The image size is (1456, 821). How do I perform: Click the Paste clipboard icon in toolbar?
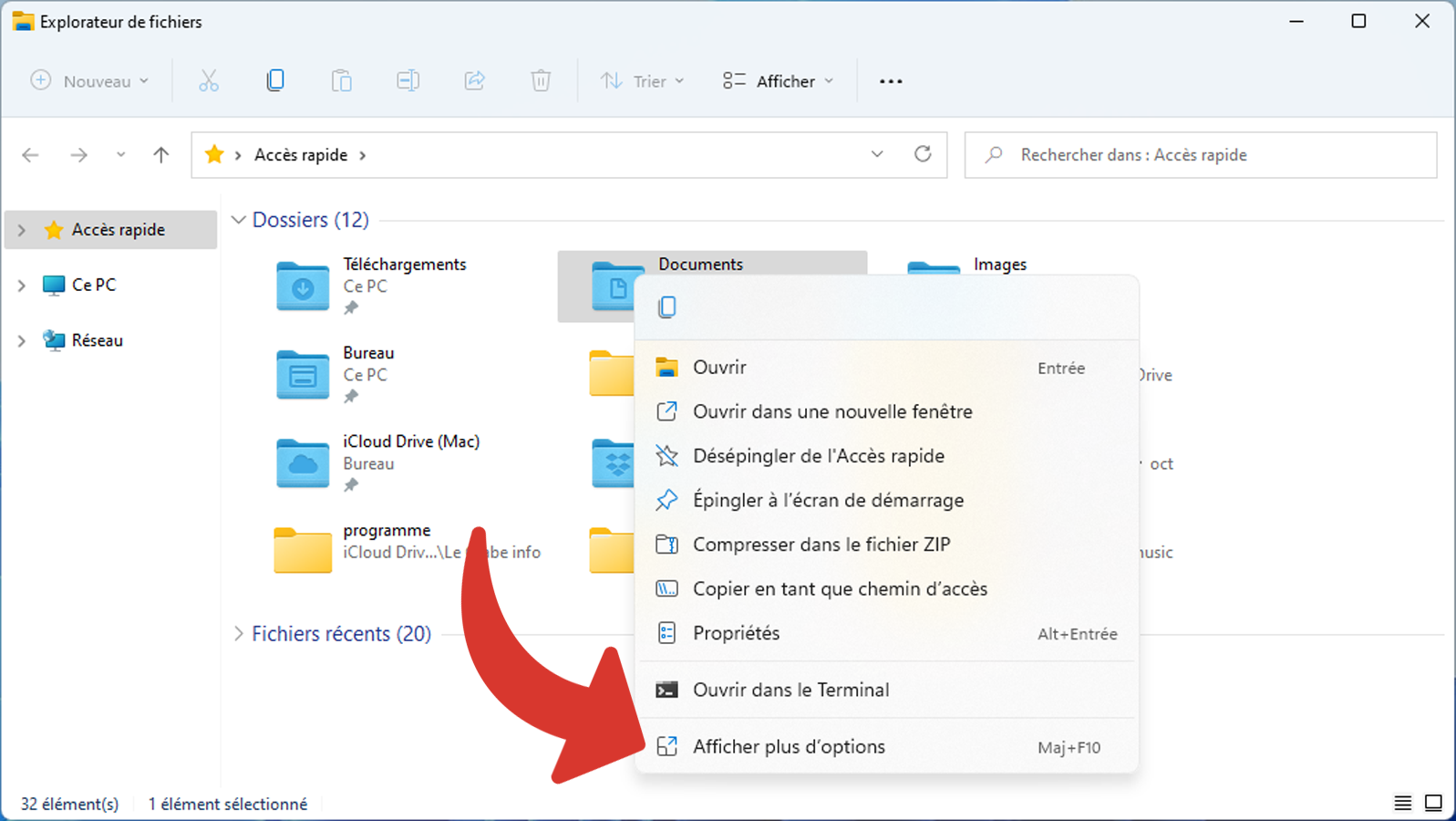tap(342, 81)
